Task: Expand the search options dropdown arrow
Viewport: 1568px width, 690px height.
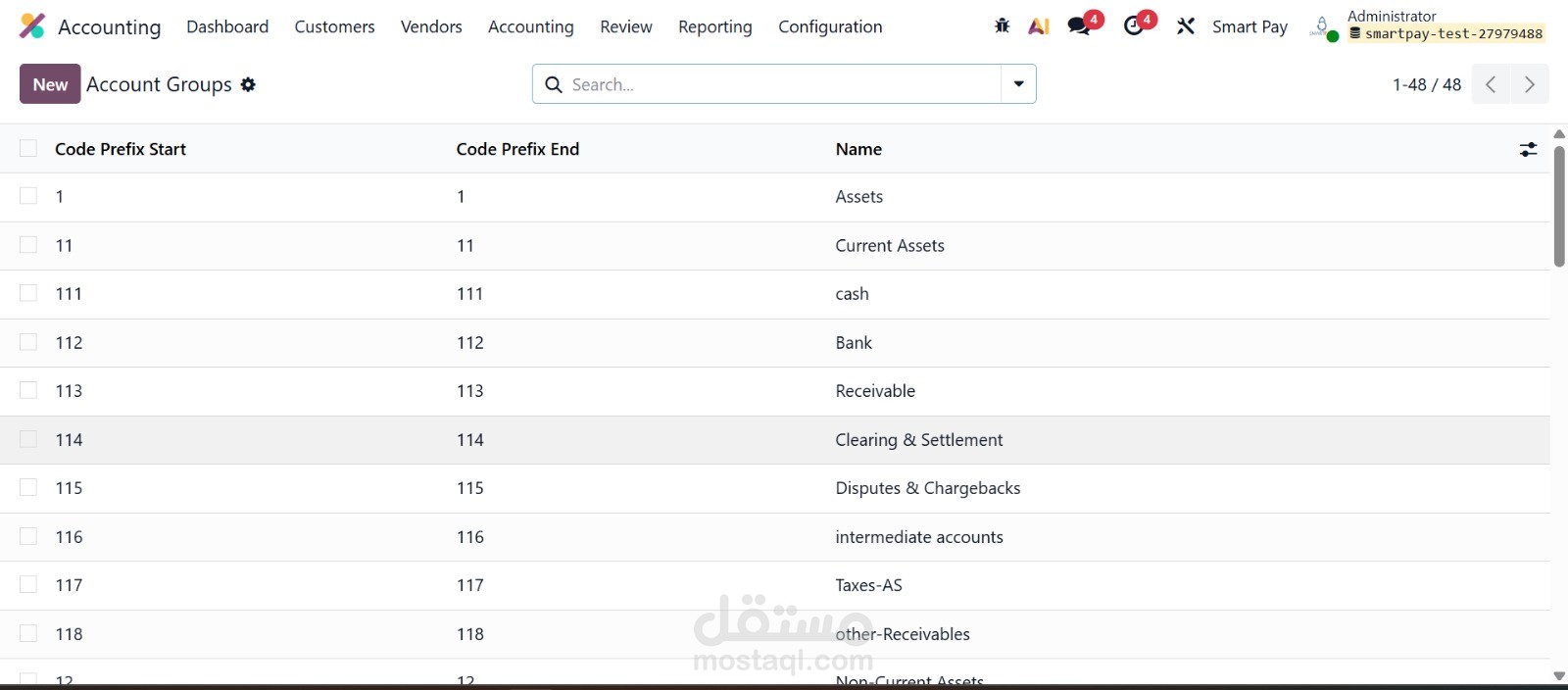Action: point(1018,84)
